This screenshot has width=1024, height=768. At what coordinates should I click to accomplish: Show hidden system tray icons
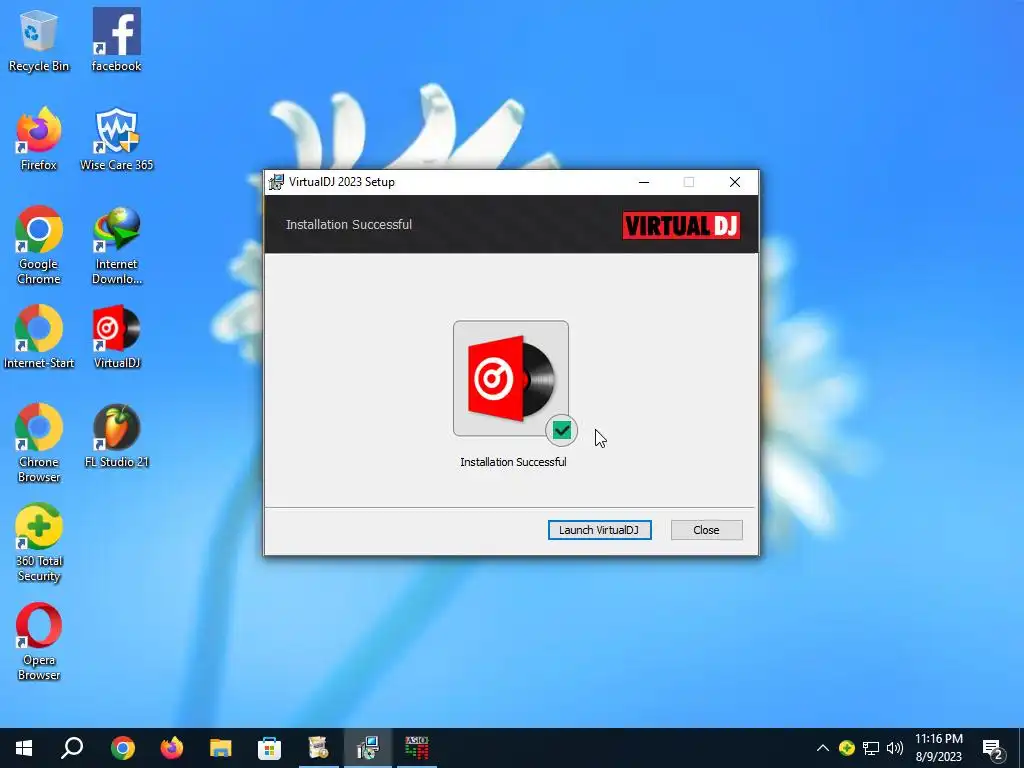pyautogui.click(x=823, y=748)
